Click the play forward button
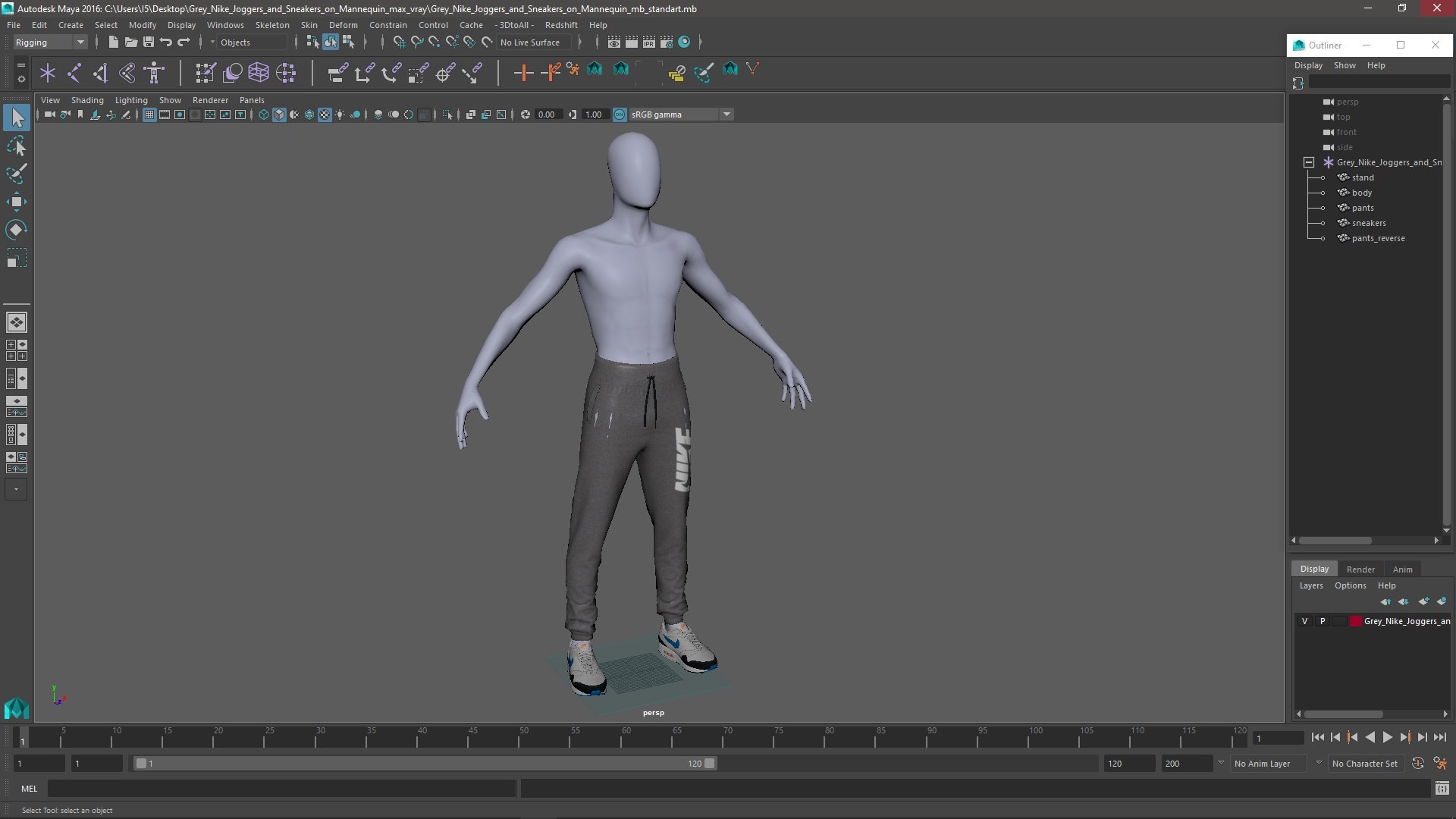This screenshot has height=819, width=1456. click(1387, 737)
